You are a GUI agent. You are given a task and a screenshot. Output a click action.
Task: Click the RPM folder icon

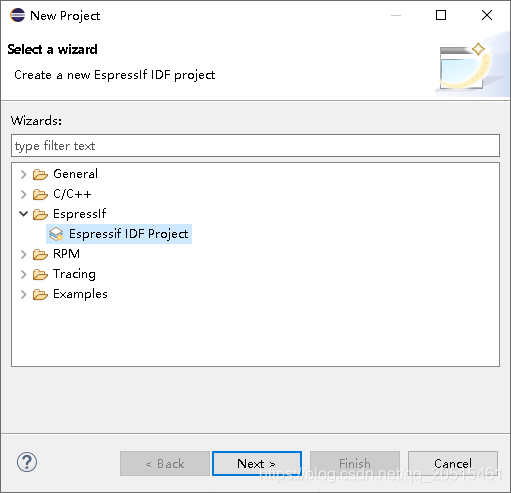(40, 254)
